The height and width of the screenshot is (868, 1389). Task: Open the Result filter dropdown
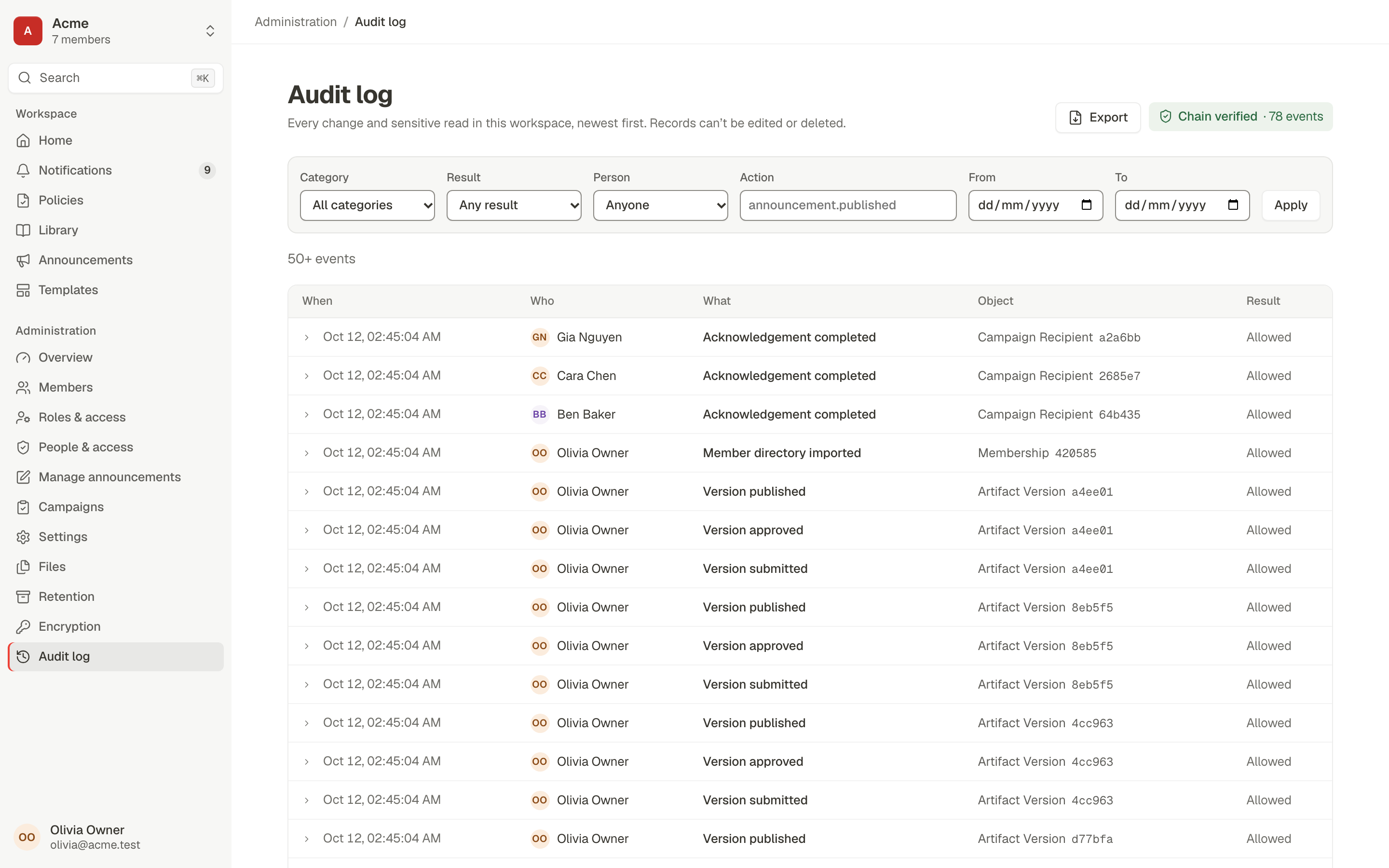514,205
